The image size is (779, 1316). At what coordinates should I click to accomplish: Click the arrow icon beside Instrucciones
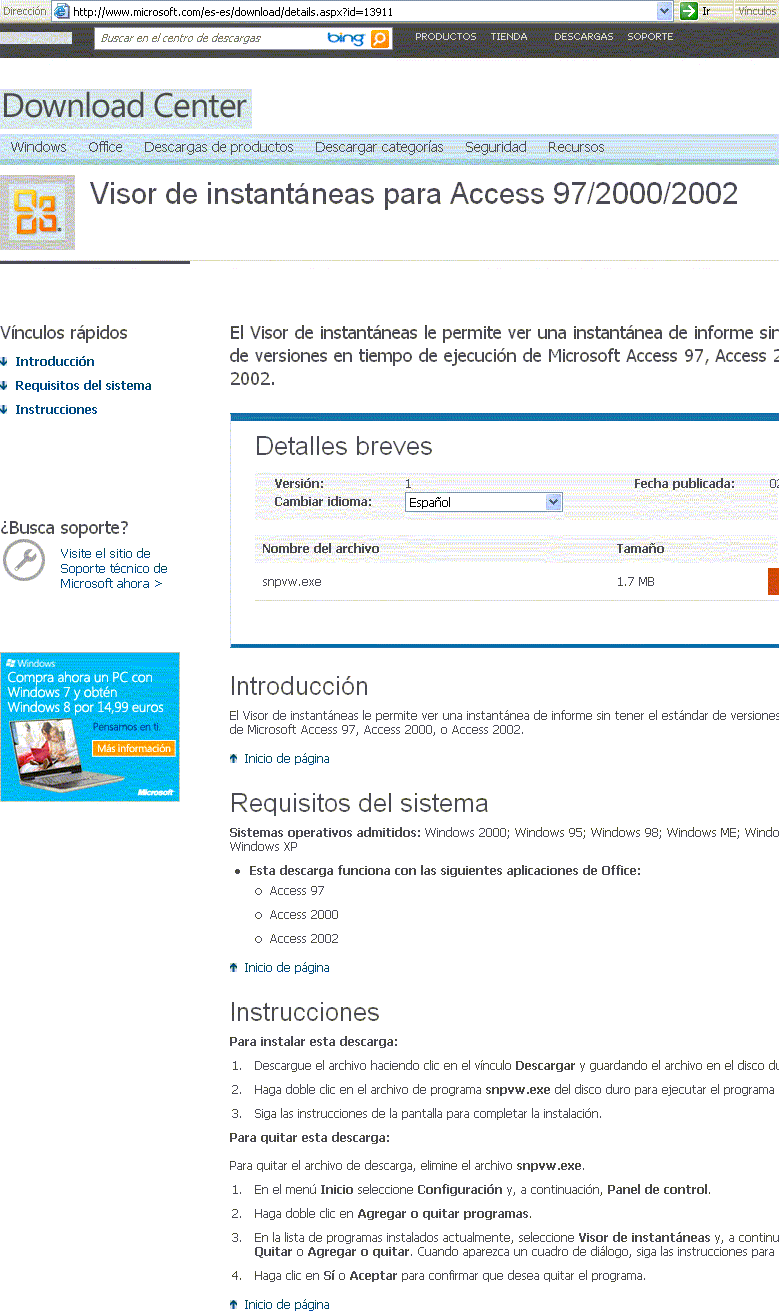[x=4, y=410]
